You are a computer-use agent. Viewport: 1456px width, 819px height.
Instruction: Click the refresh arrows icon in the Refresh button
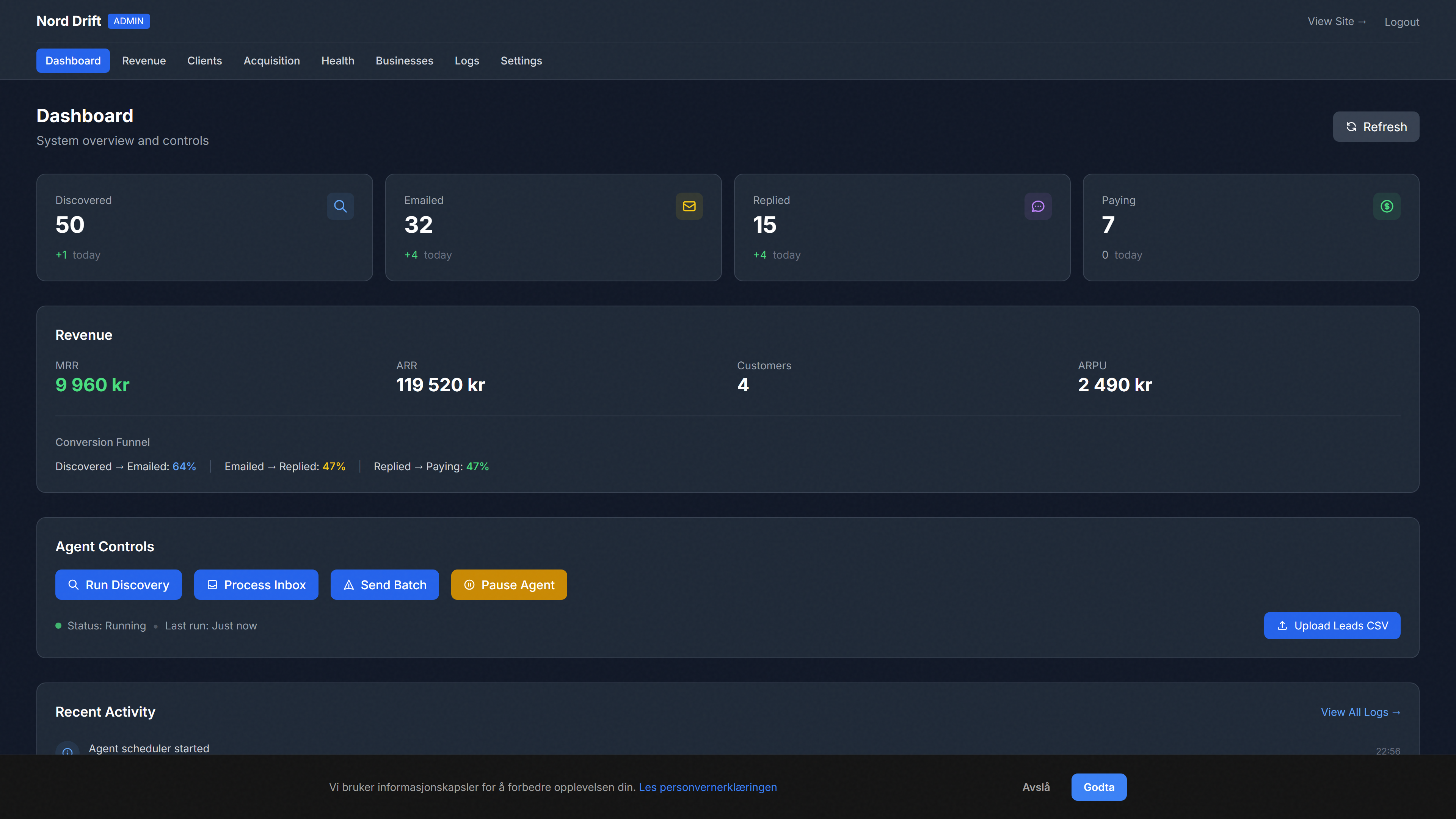1351,127
